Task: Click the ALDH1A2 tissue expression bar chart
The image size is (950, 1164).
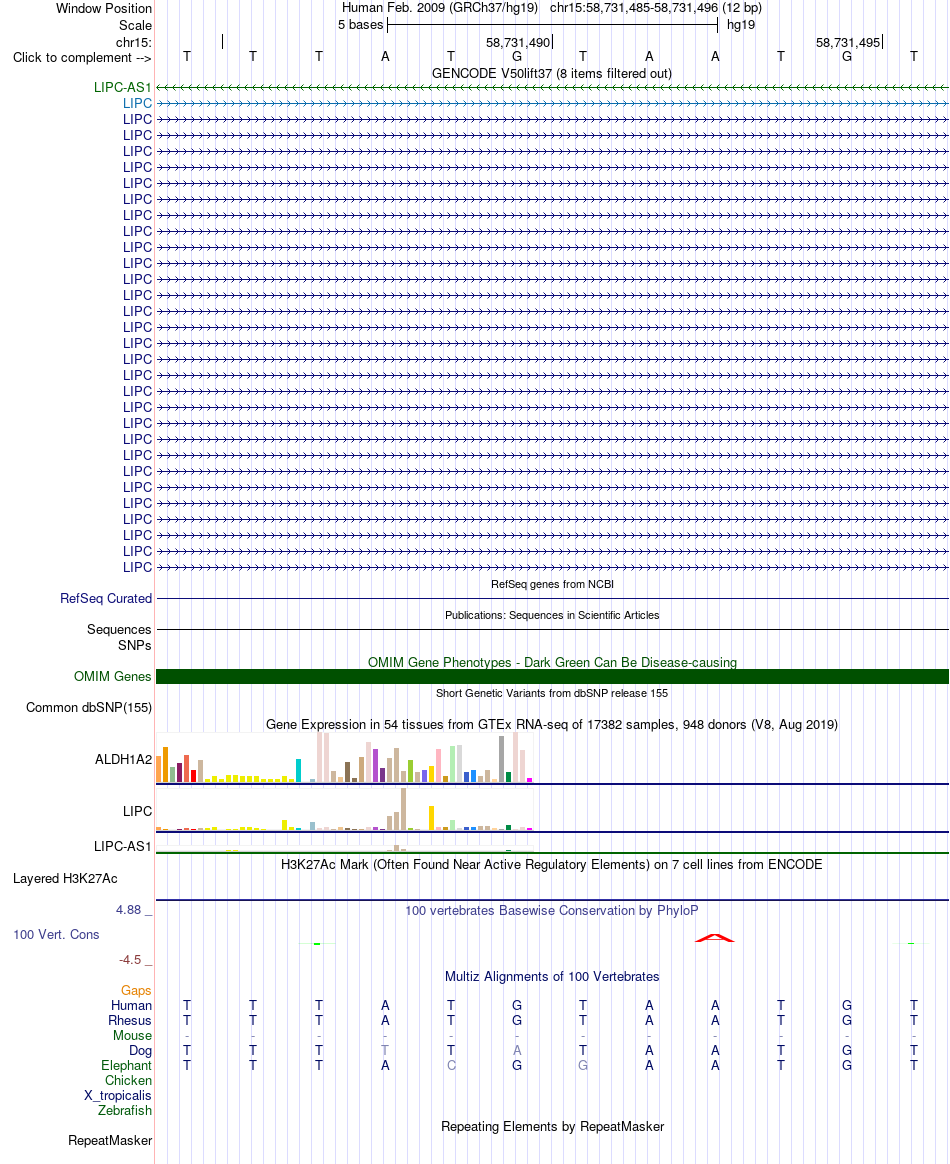Action: point(344,757)
